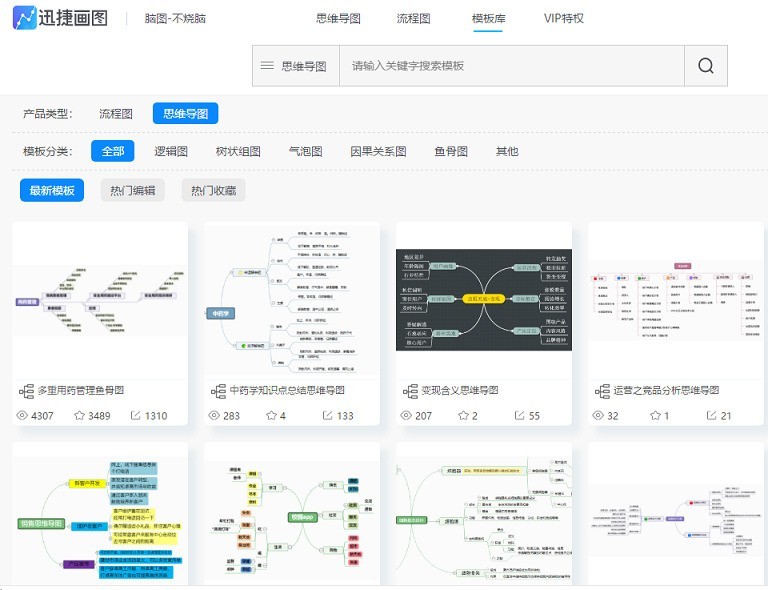768x590 pixels.
Task: Click the edit icon showing 133
Action: [x=327, y=415]
